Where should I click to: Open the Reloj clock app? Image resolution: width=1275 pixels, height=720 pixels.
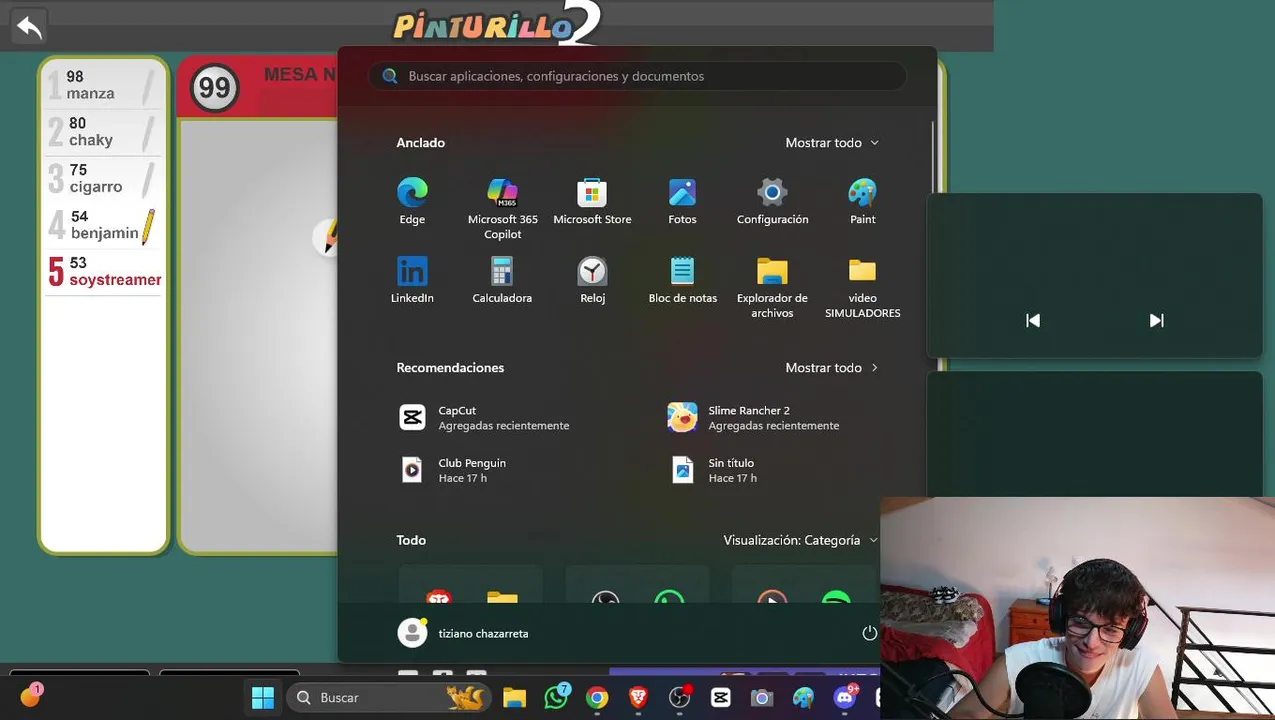[592, 280]
